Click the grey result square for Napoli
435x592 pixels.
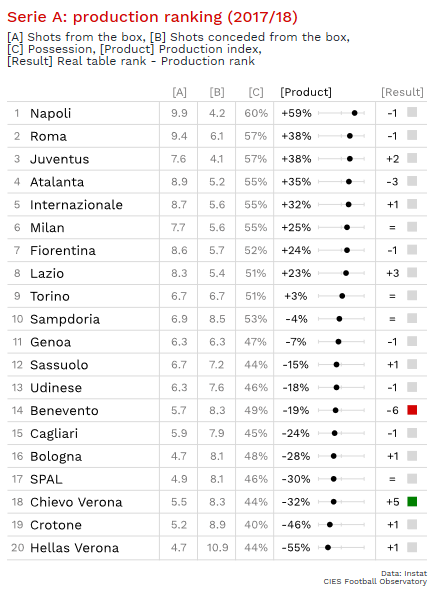coord(412,112)
